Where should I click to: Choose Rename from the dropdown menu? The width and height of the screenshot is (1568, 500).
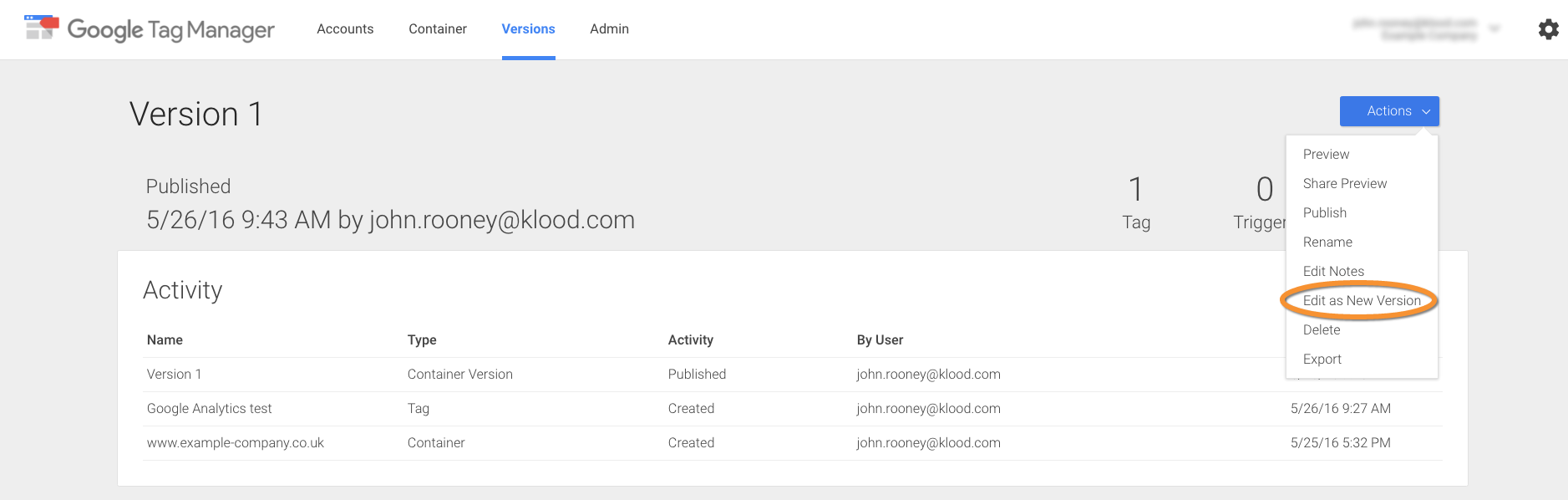pyautogui.click(x=1327, y=242)
